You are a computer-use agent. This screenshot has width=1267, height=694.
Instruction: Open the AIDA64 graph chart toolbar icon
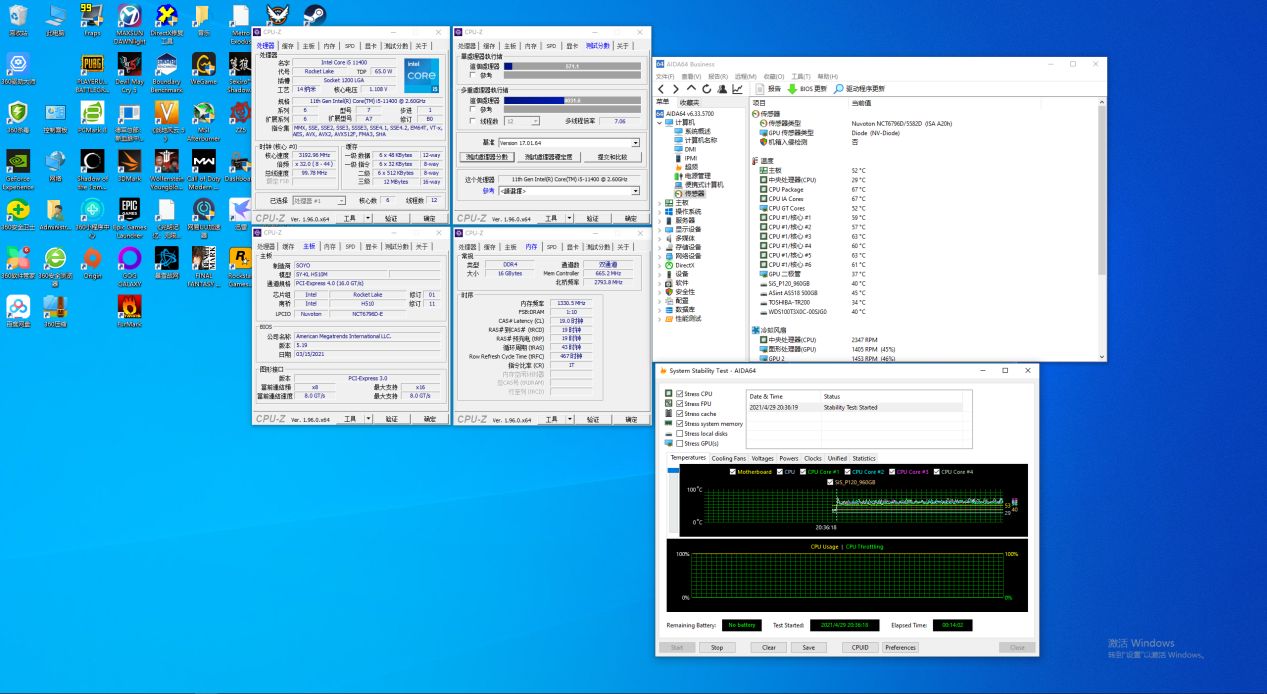(737, 89)
